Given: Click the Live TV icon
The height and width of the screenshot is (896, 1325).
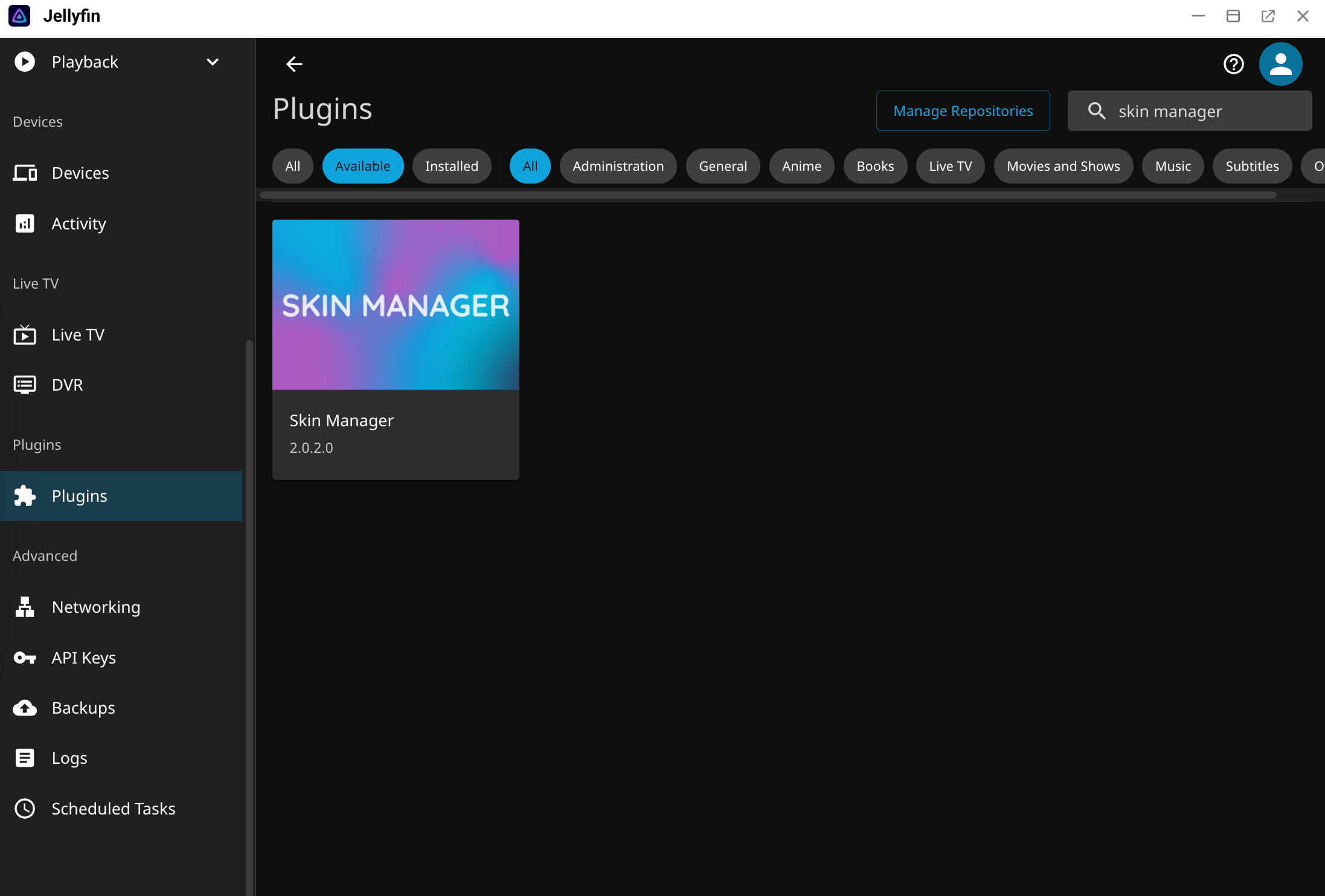Looking at the screenshot, I should pos(25,334).
